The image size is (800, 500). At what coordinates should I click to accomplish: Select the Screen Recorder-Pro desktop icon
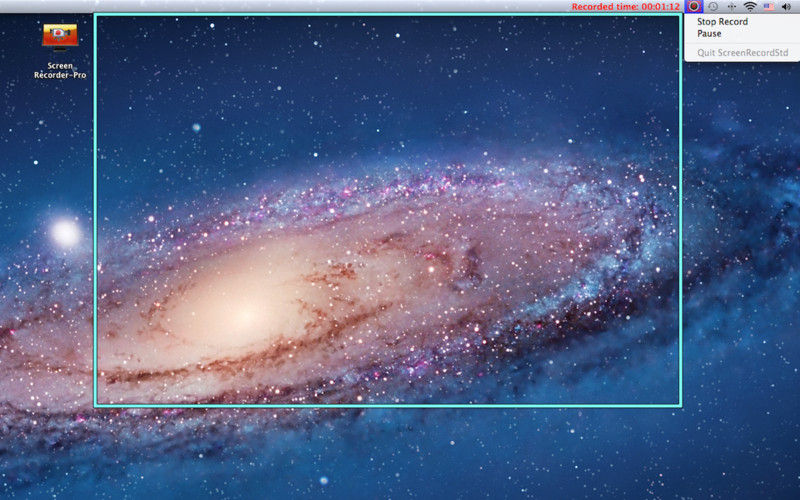[60, 37]
